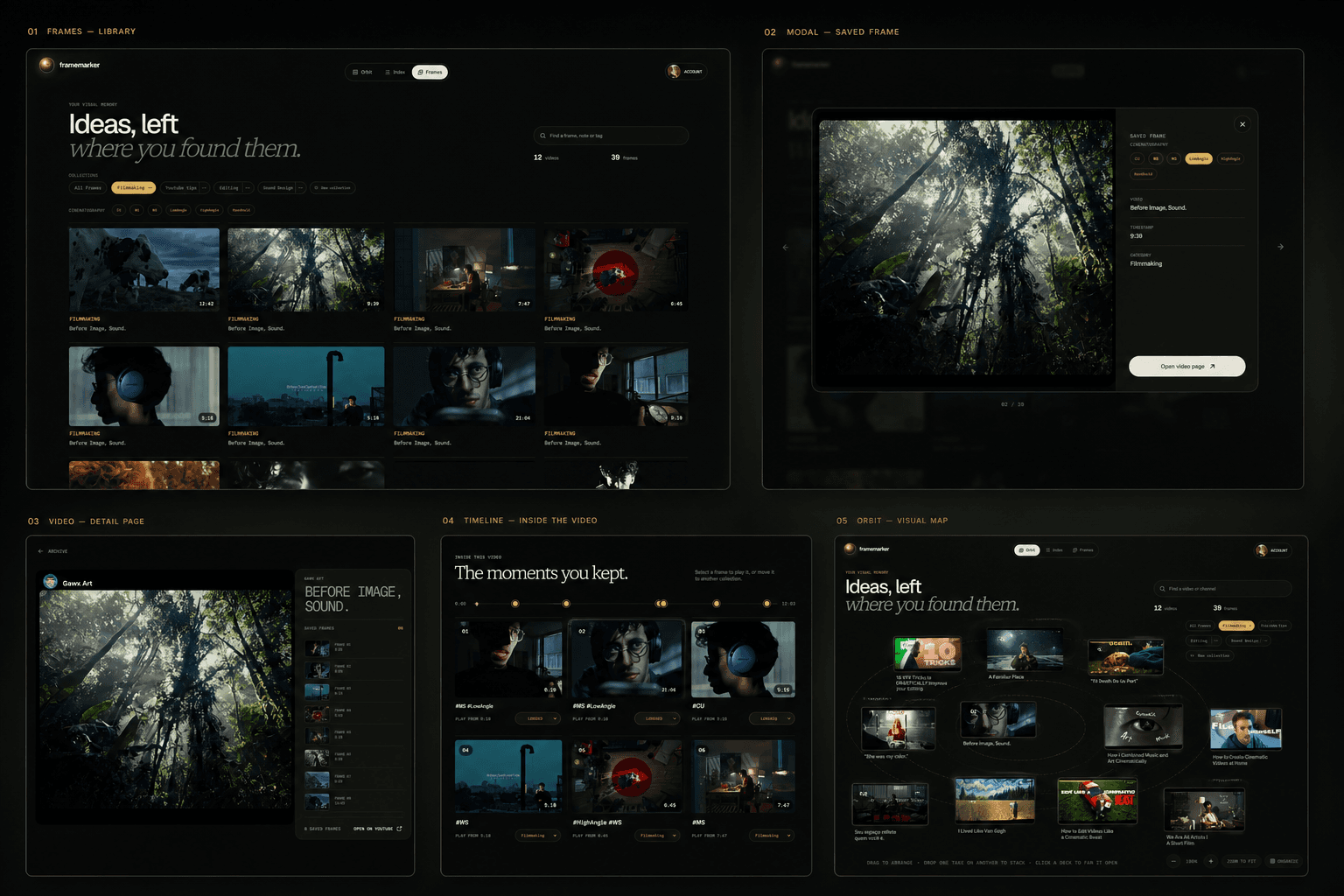The width and height of the screenshot is (1344, 896).
Task: Click Organize in Orbit map footer
Action: coord(1284,861)
